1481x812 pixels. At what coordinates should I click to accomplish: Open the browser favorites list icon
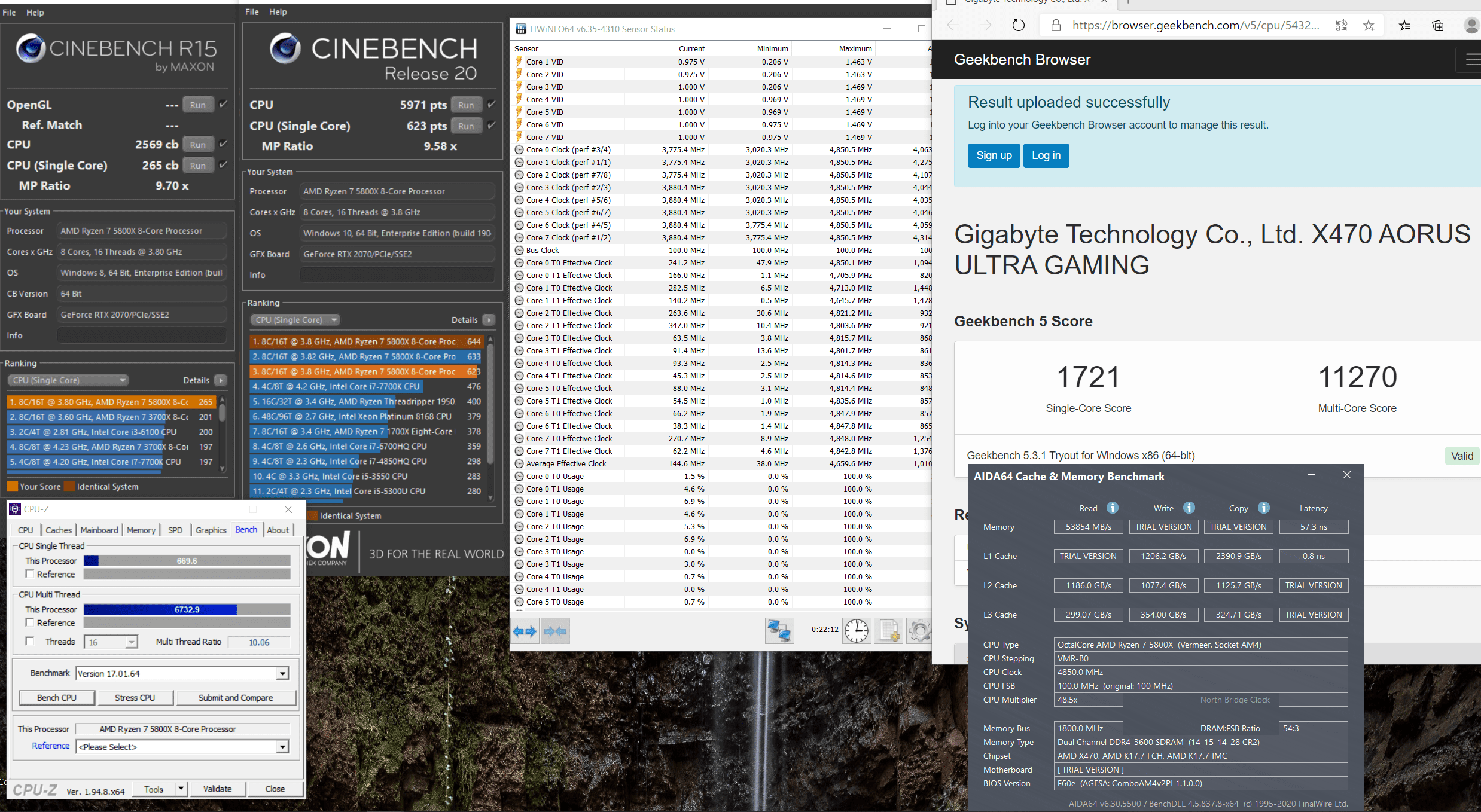click(1405, 25)
